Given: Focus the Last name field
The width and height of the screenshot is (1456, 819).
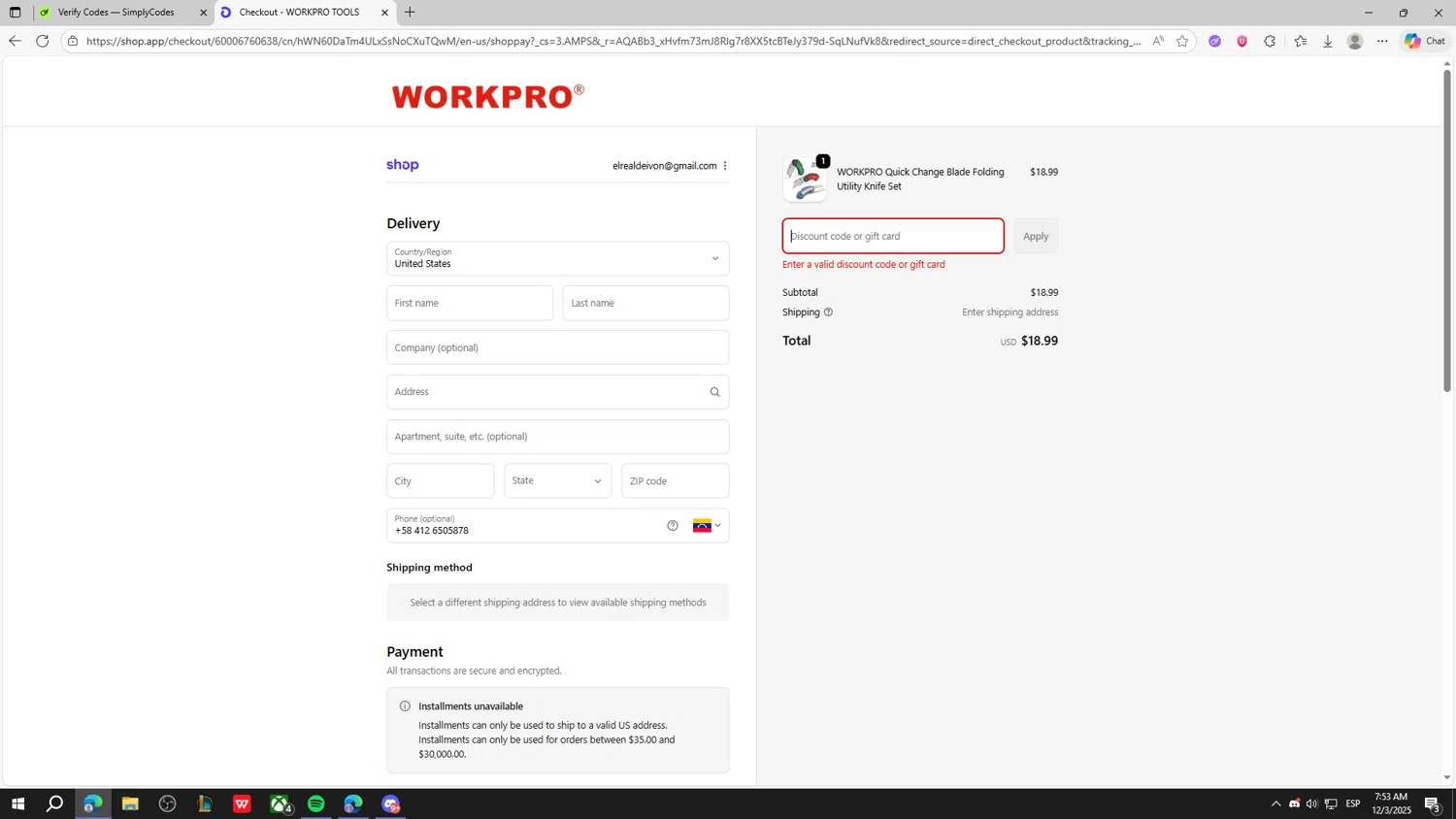Looking at the screenshot, I should point(645,303).
